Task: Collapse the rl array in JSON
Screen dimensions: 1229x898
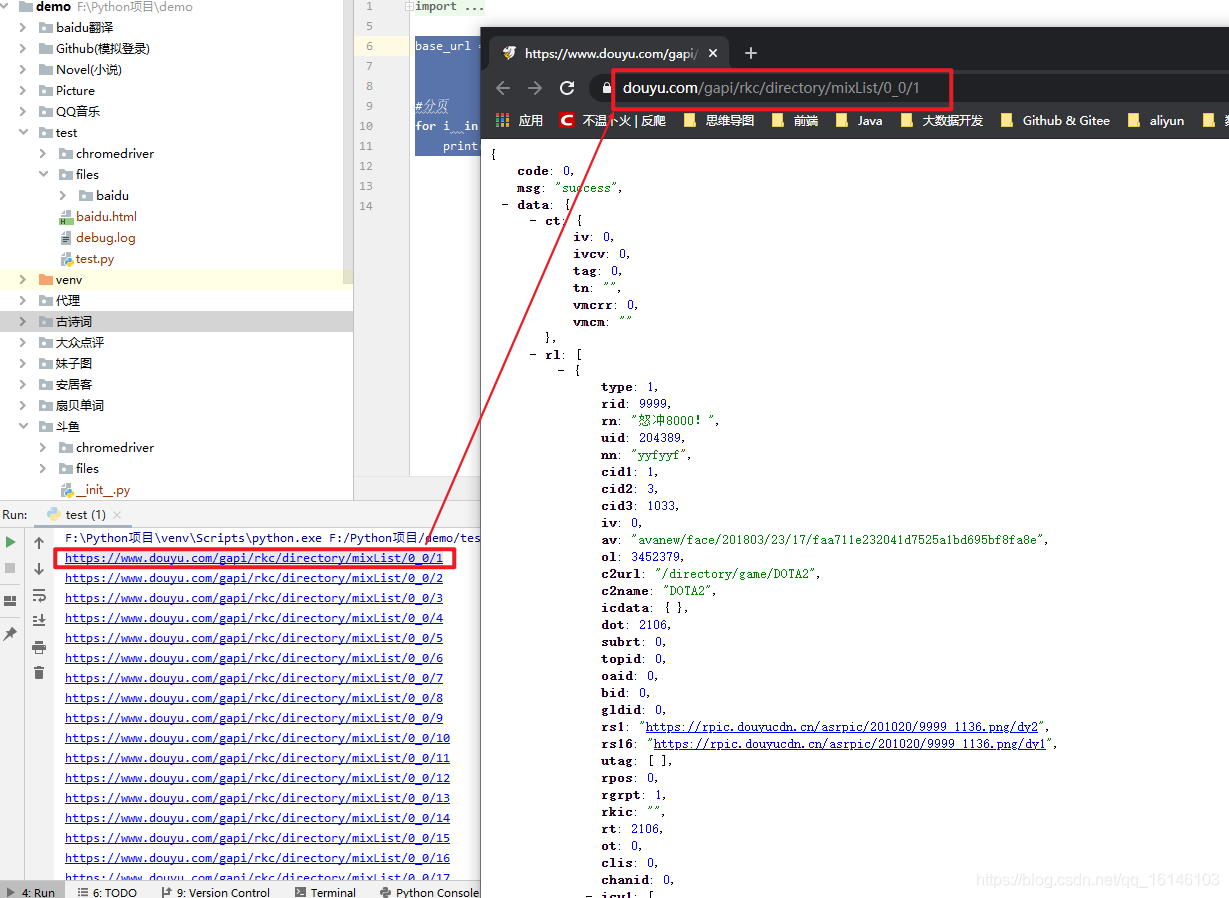Action: click(x=534, y=354)
